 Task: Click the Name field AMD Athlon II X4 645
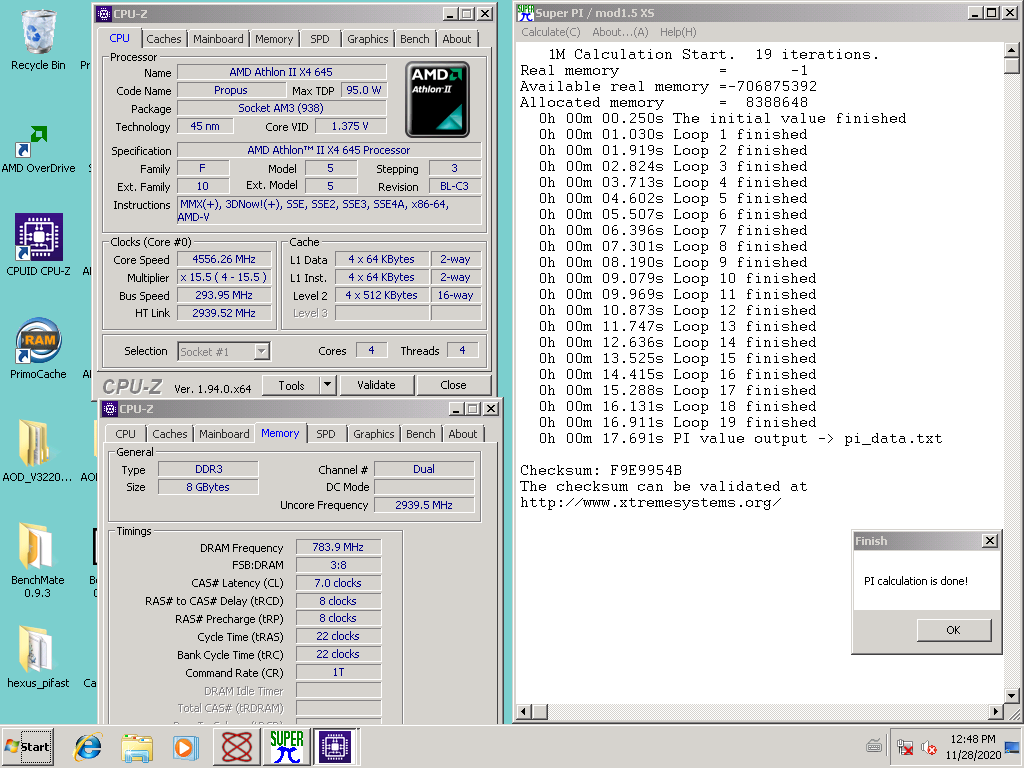pos(281,72)
